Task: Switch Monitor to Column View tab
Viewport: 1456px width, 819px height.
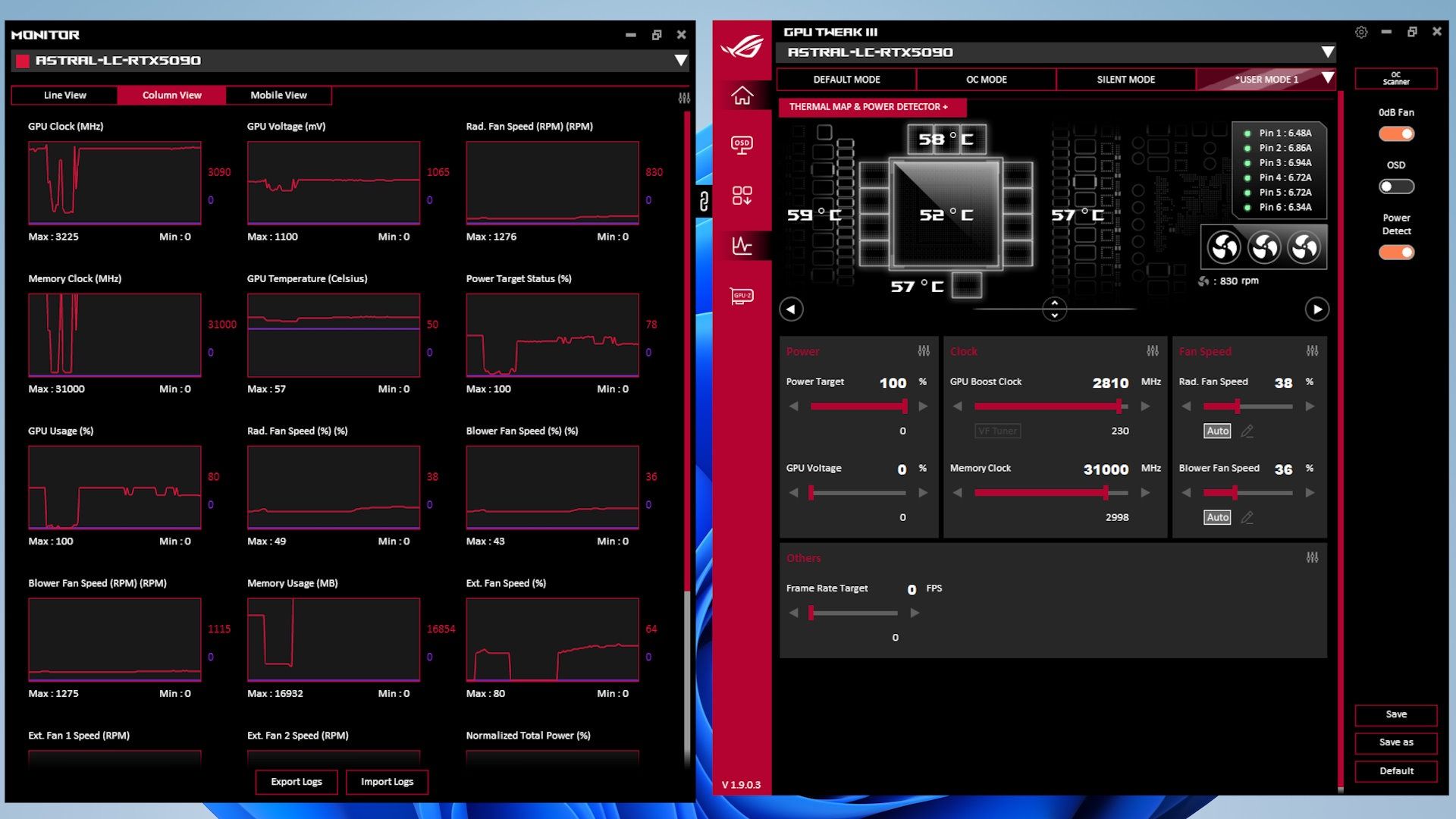Action: coord(171,96)
